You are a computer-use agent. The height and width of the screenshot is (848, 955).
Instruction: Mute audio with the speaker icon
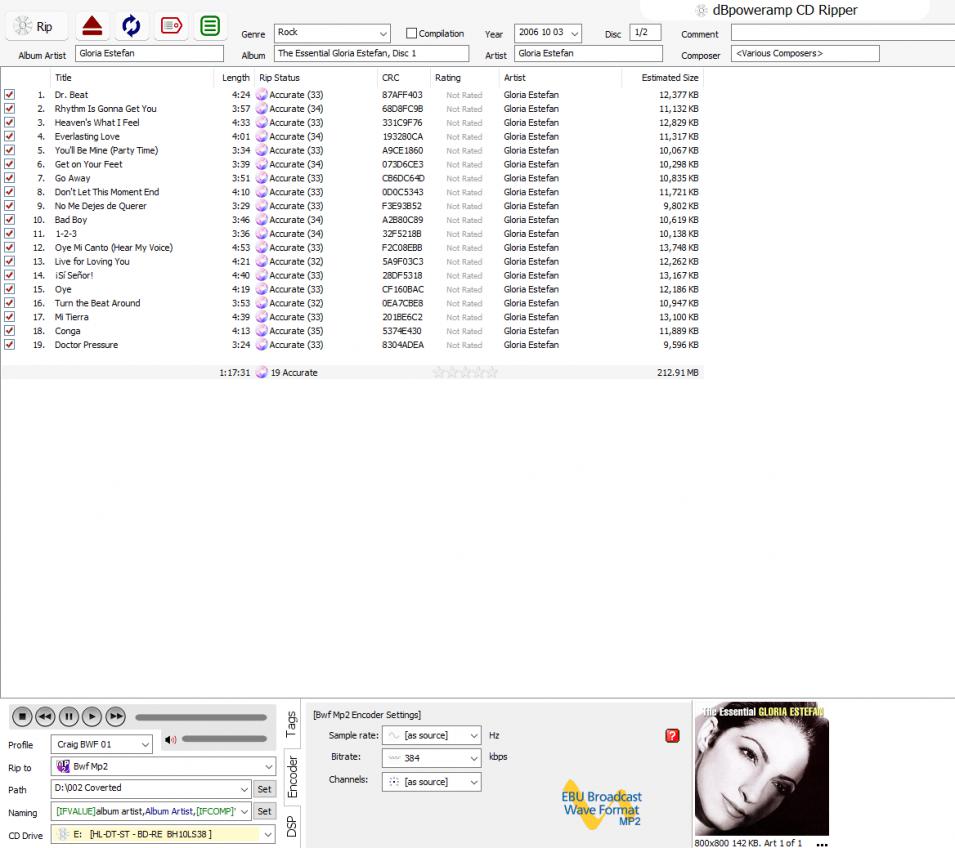point(171,740)
